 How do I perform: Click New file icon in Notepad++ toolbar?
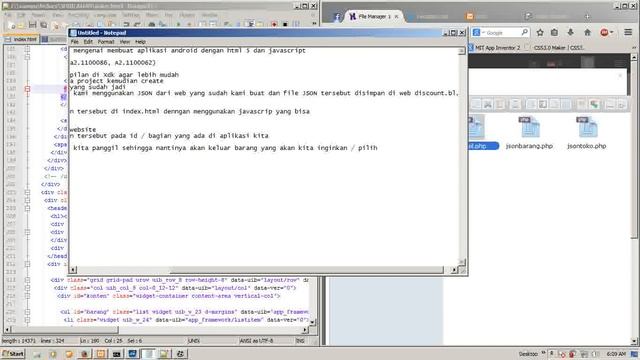[11, 25]
